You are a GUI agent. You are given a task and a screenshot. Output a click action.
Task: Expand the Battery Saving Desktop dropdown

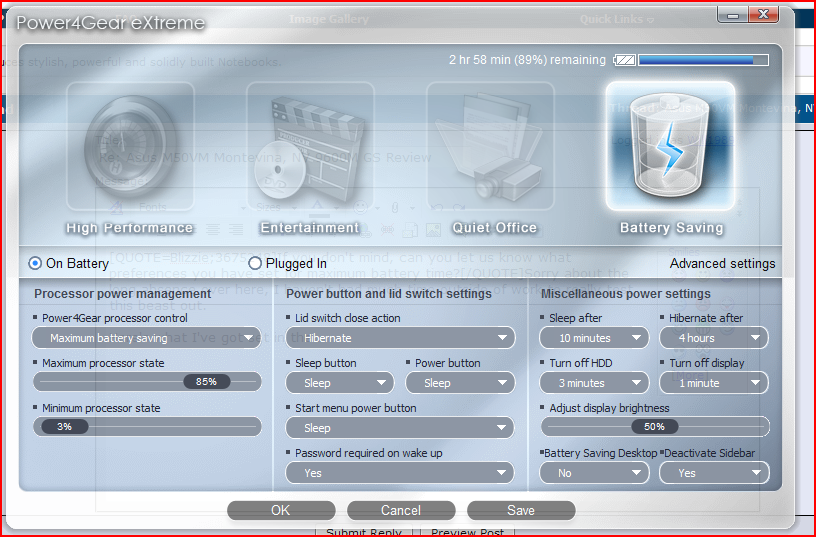pos(594,473)
